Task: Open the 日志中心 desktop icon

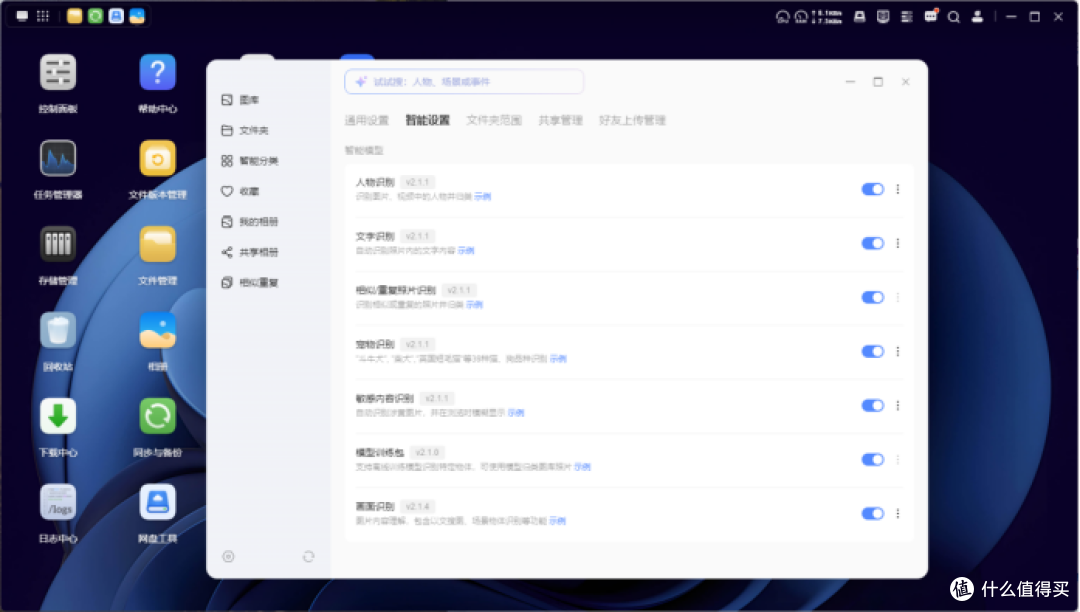Action: pos(58,503)
